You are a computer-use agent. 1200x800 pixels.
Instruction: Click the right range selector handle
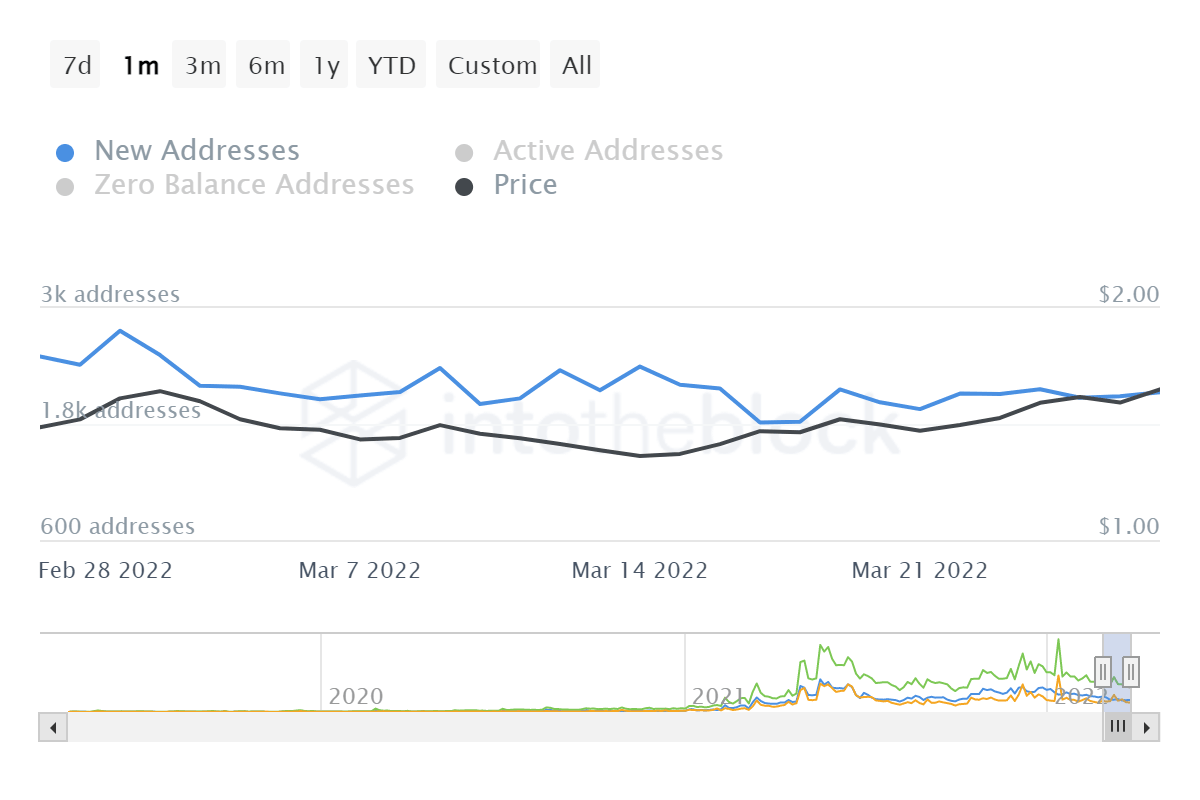pos(1130,671)
